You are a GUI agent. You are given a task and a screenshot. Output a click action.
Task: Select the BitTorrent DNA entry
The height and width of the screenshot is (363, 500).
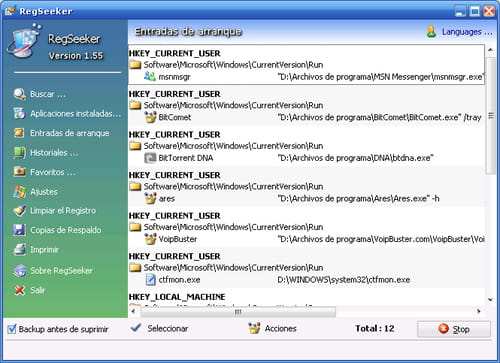pyautogui.click(x=306, y=158)
